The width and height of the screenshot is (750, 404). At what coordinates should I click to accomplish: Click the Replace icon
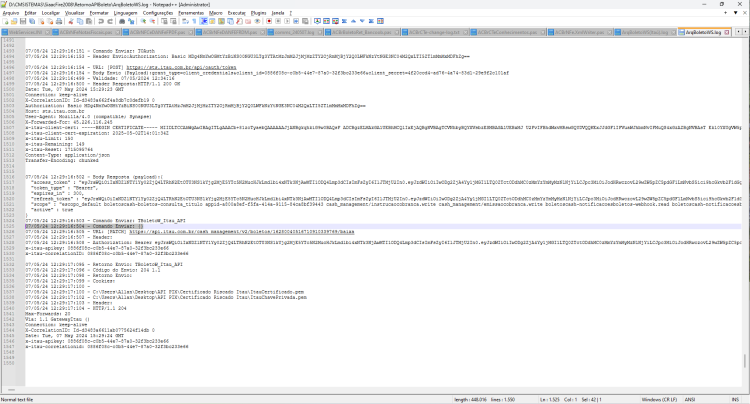pos(131,21)
